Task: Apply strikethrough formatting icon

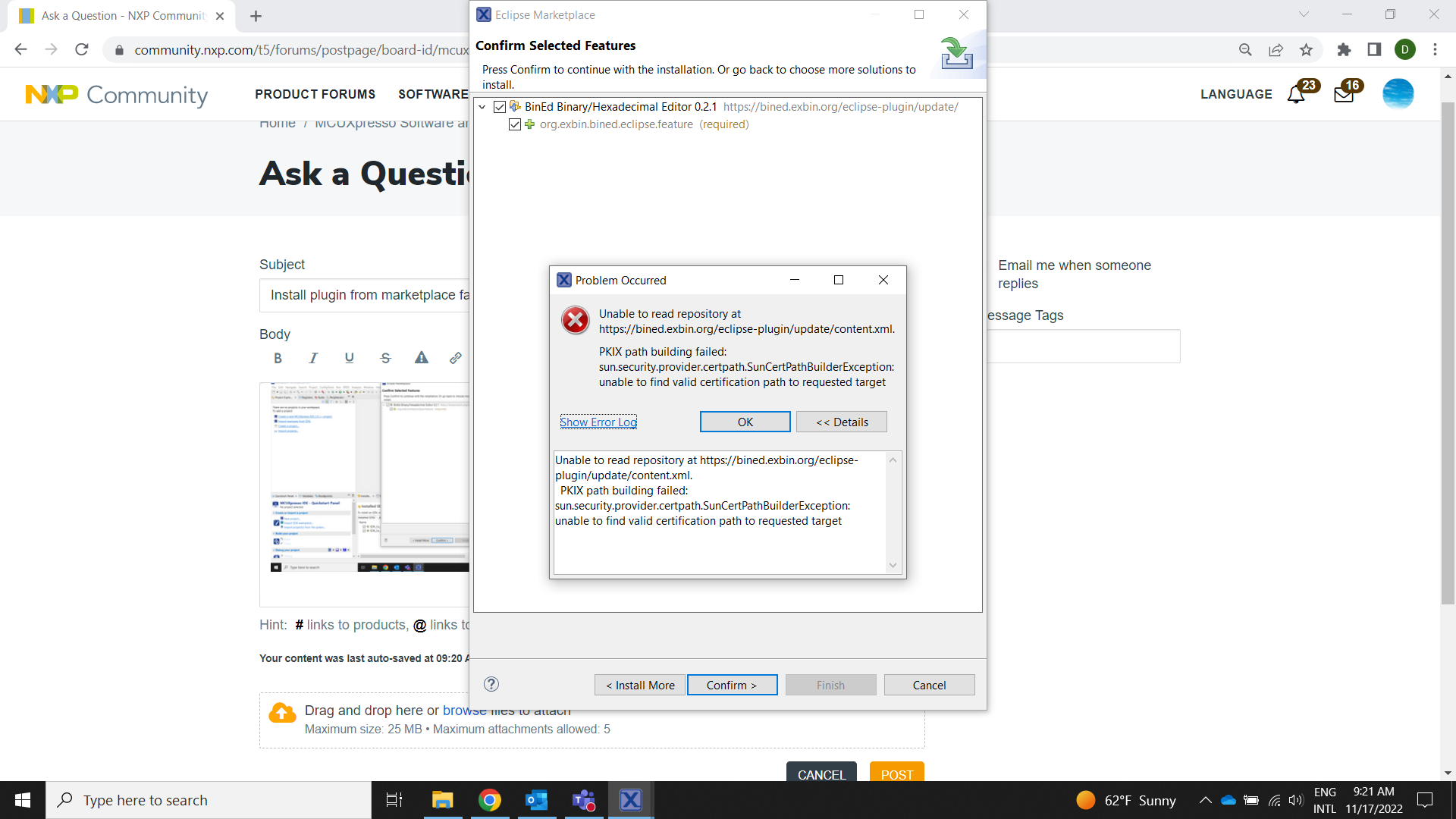Action: coord(385,358)
